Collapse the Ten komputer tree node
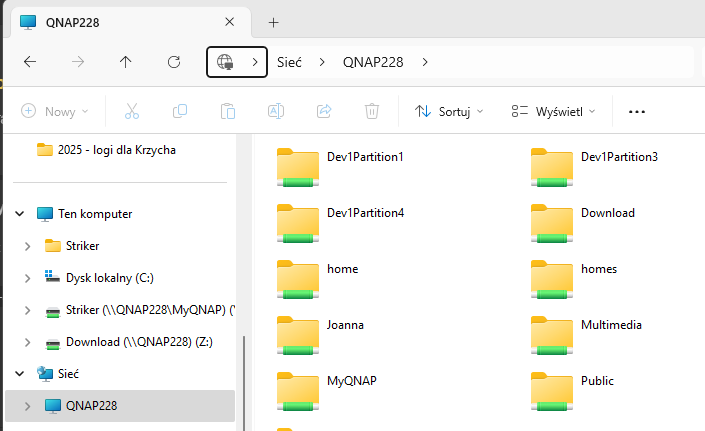 click(21, 214)
